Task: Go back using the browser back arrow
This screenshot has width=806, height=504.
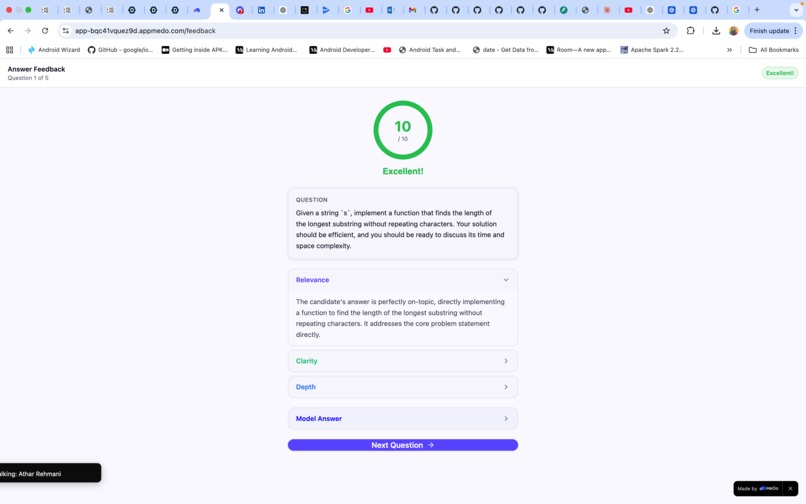Action: coord(11,31)
